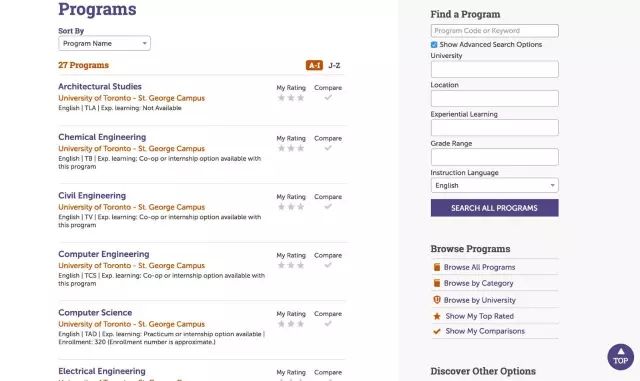Viewport: 640px width, 381px height.
Task: Switch to the J-Z programs tab
Action: point(334,65)
